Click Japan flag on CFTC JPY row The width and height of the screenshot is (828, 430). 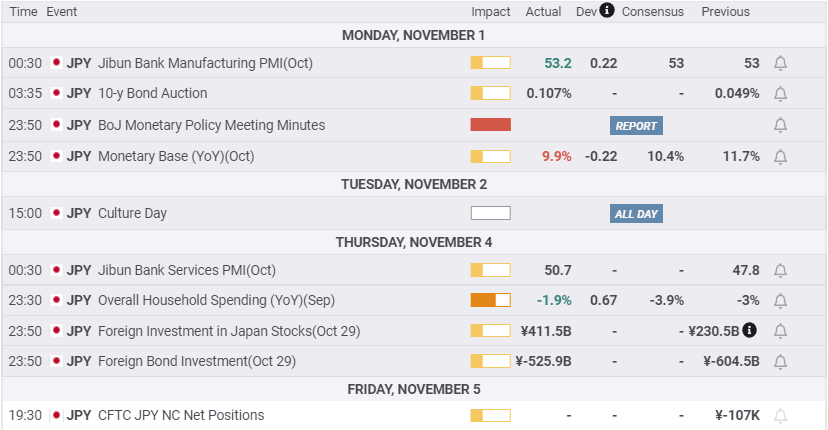point(56,415)
